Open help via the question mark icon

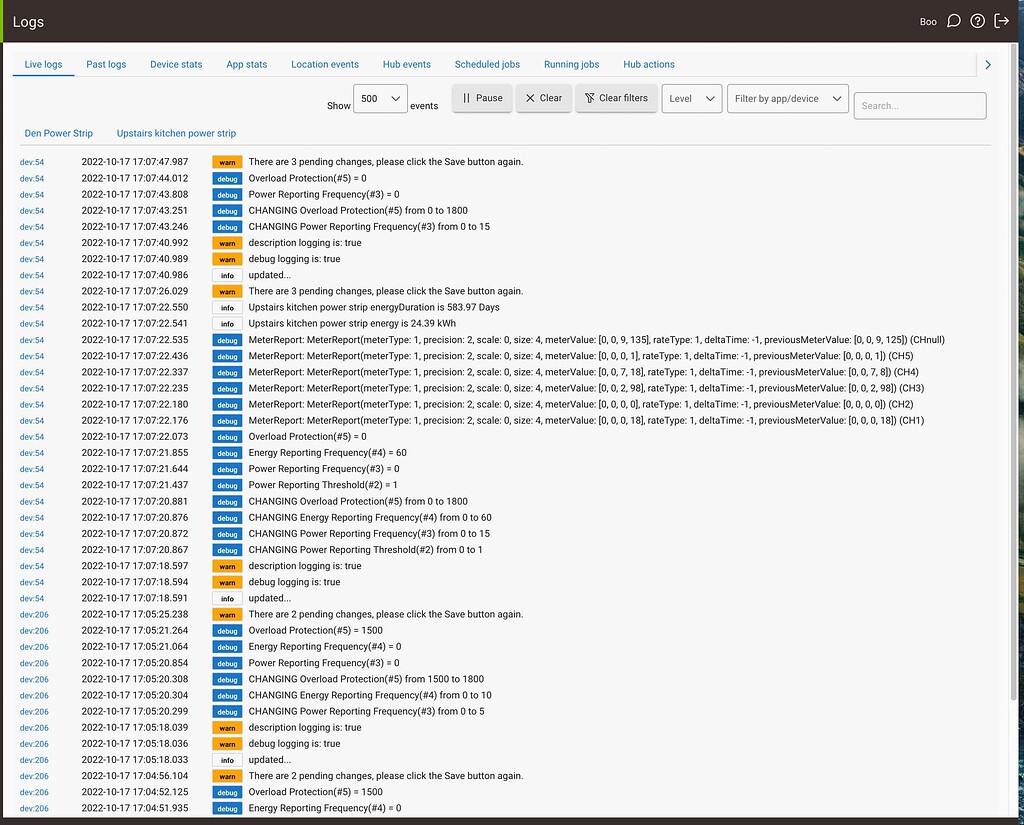click(x=977, y=20)
